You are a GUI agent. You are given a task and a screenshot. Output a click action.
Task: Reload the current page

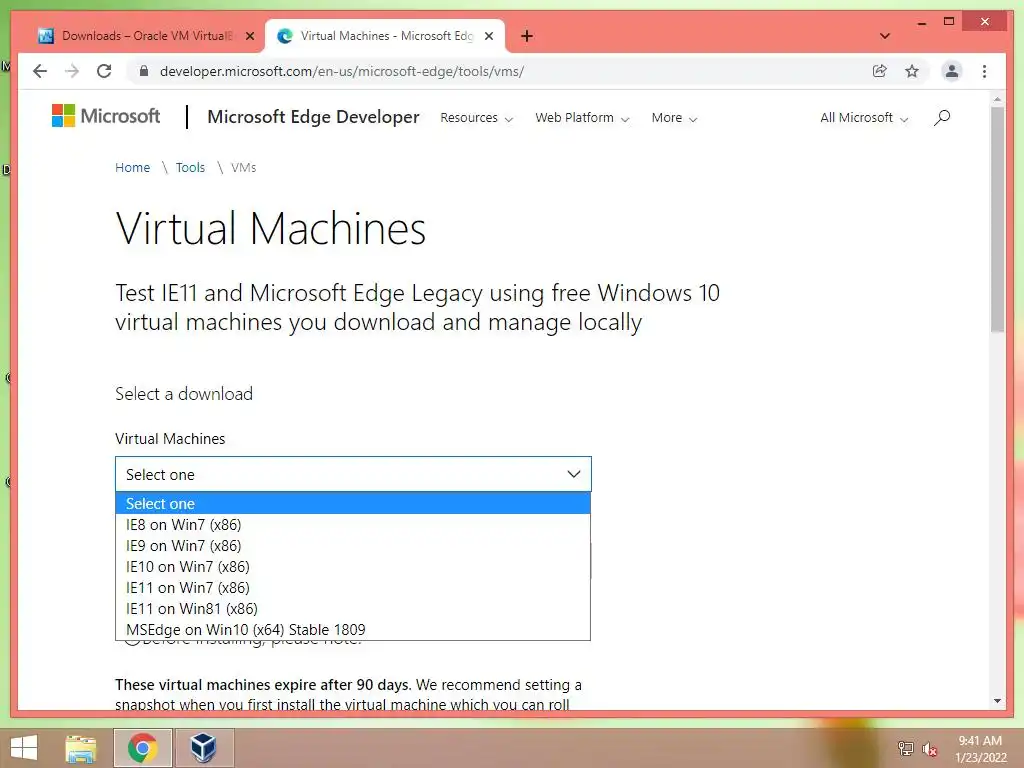[104, 71]
